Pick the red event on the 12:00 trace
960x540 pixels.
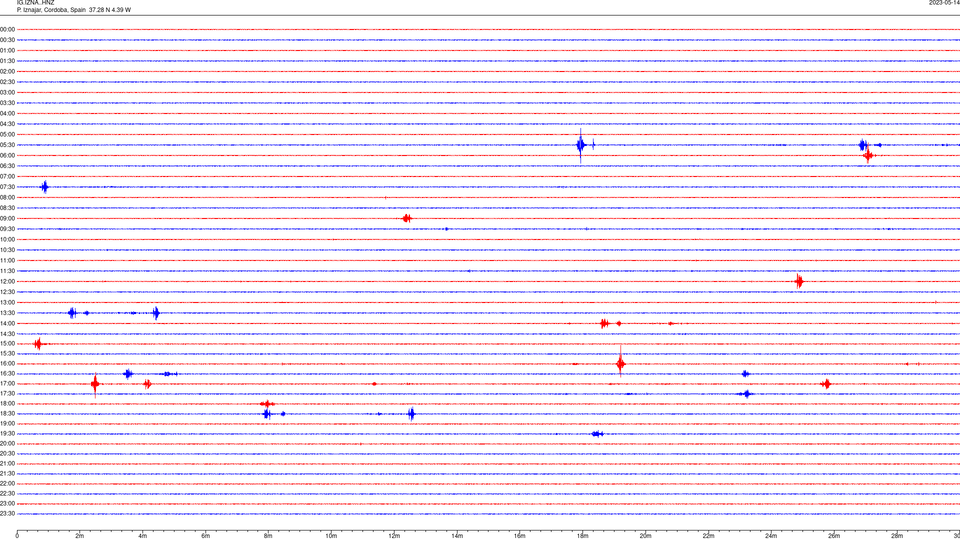pyautogui.click(x=799, y=282)
